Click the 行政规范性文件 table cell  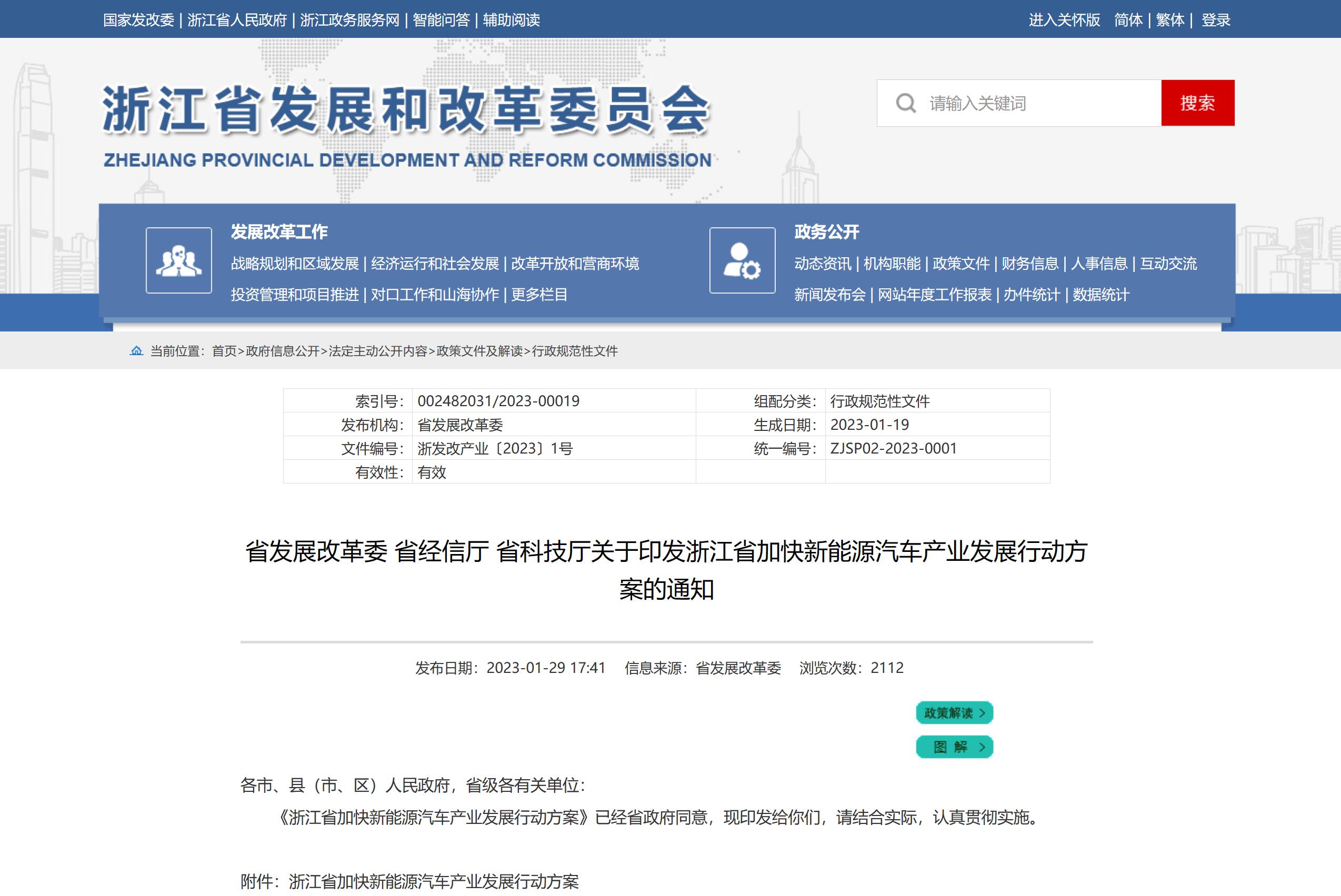pyautogui.click(x=880, y=401)
